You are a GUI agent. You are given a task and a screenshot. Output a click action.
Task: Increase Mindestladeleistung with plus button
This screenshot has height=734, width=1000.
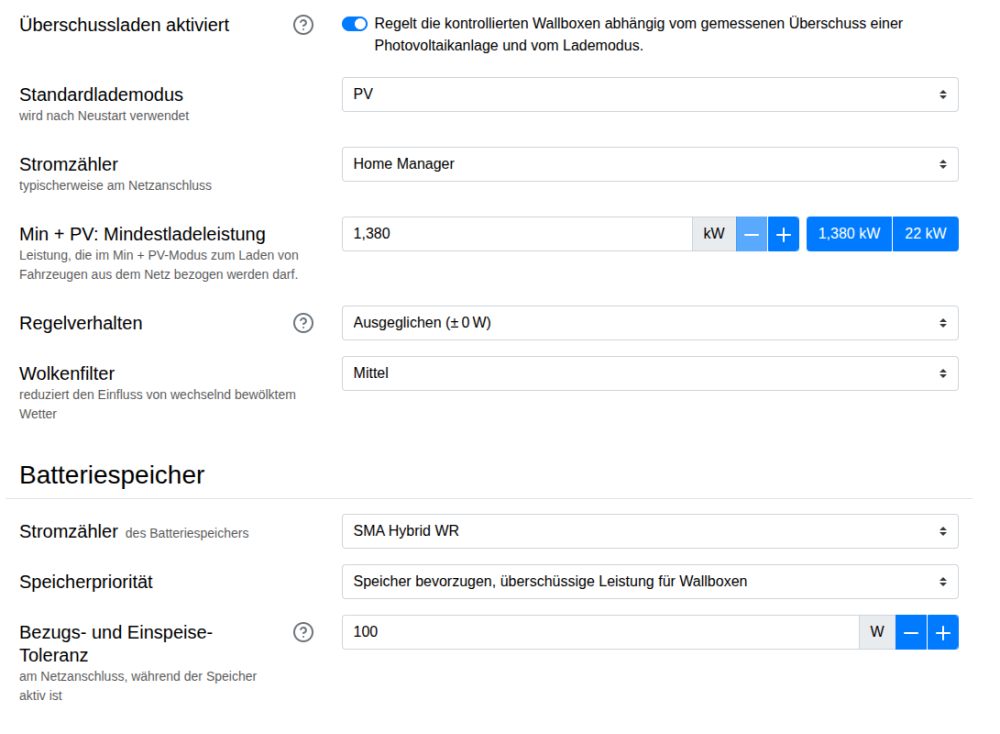point(783,234)
